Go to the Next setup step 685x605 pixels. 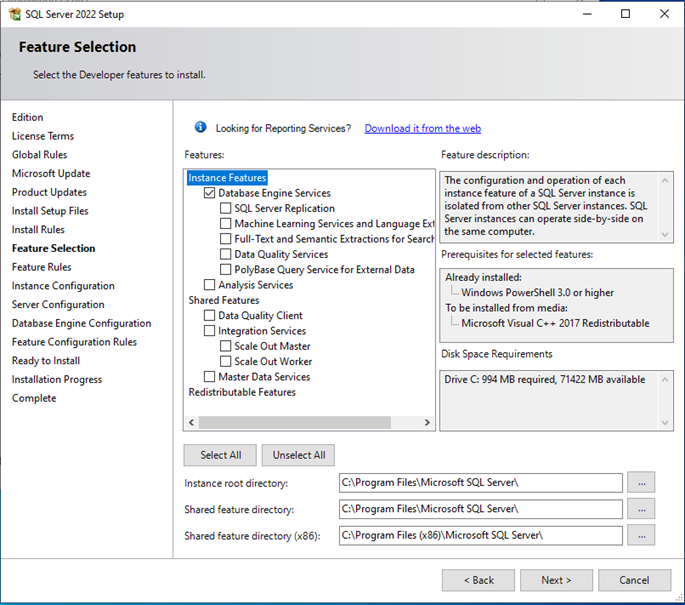coord(556,580)
